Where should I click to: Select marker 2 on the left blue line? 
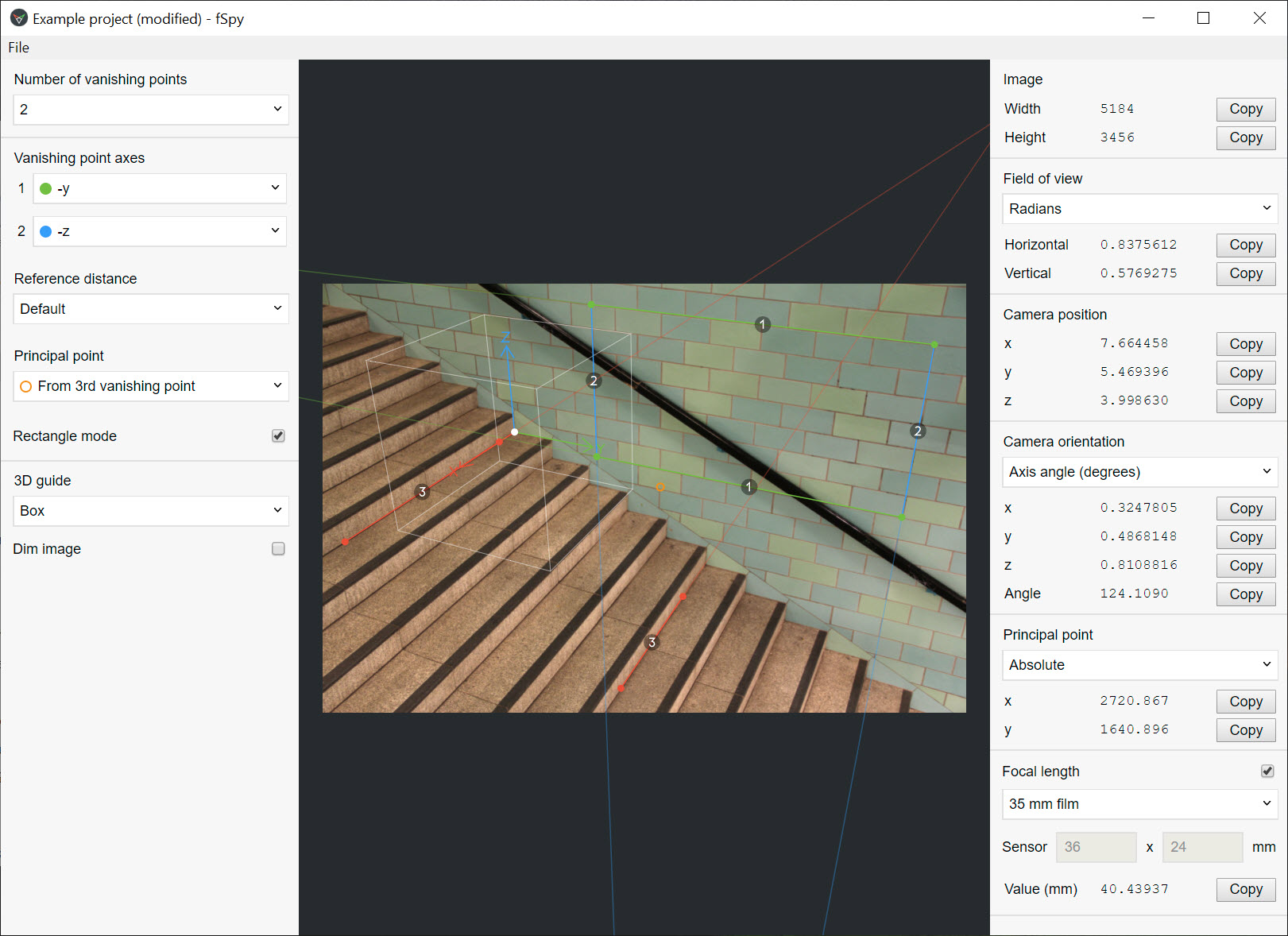click(594, 381)
